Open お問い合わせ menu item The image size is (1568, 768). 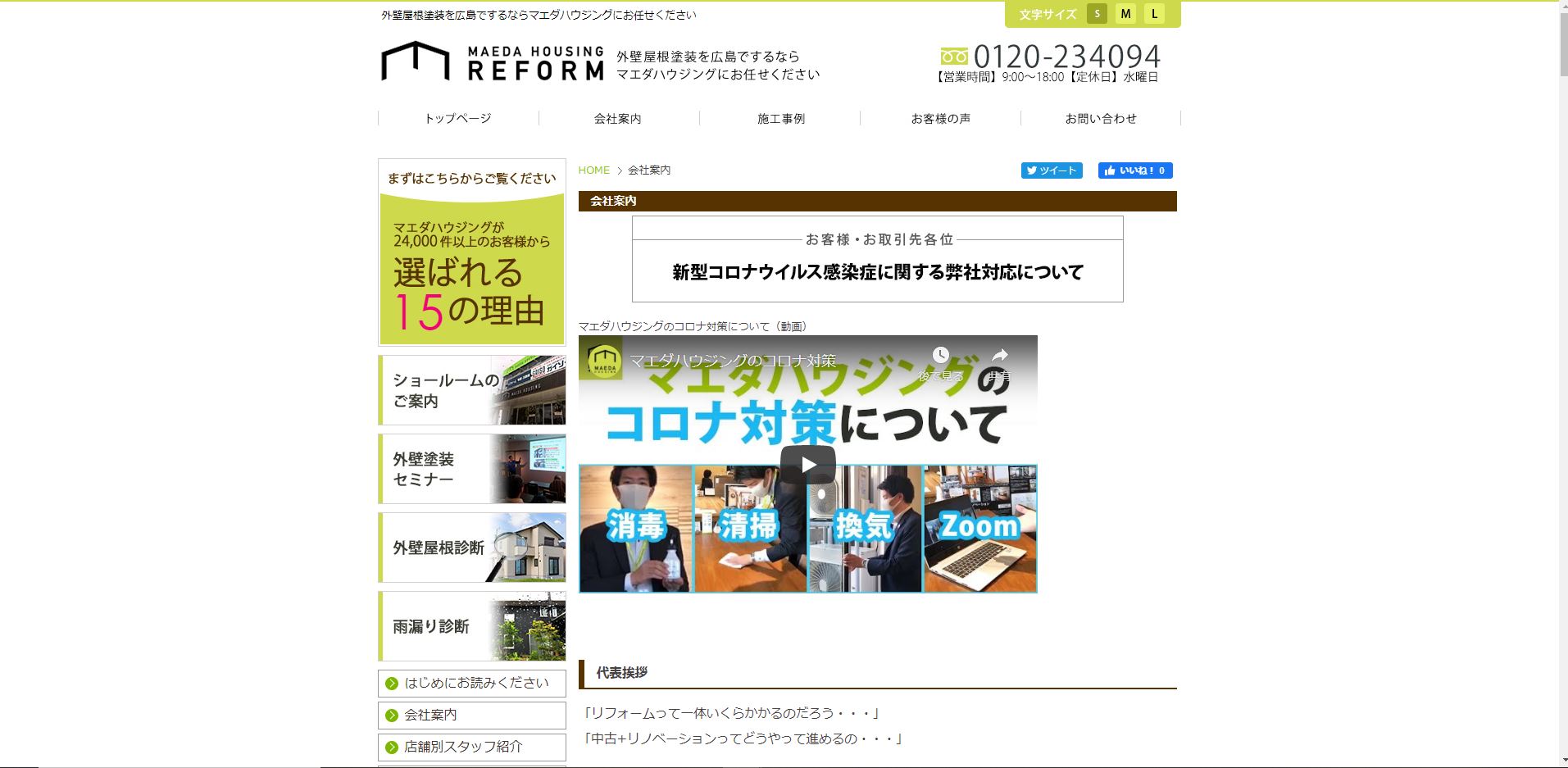pos(1101,119)
